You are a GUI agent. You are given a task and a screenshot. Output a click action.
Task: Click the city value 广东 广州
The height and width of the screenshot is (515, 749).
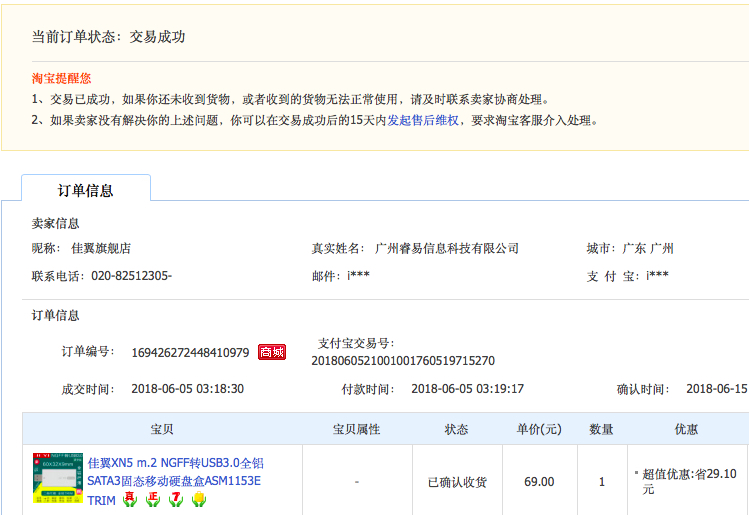pyautogui.click(x=648, y=248)
